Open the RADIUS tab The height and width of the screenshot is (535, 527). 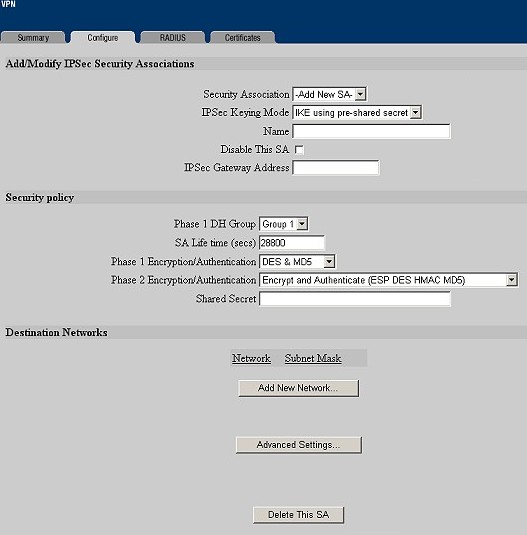click(x=173, y=38)
